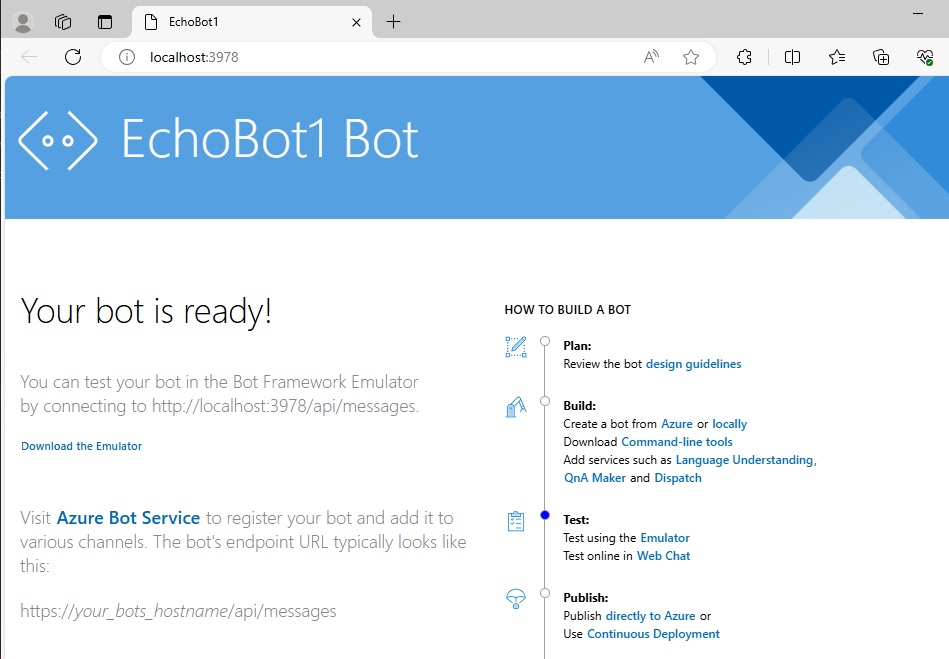Image resolution: width=949 pixels, height=659 pixels.
Task: View site information icon beside localhost
Action: point(127,57)
